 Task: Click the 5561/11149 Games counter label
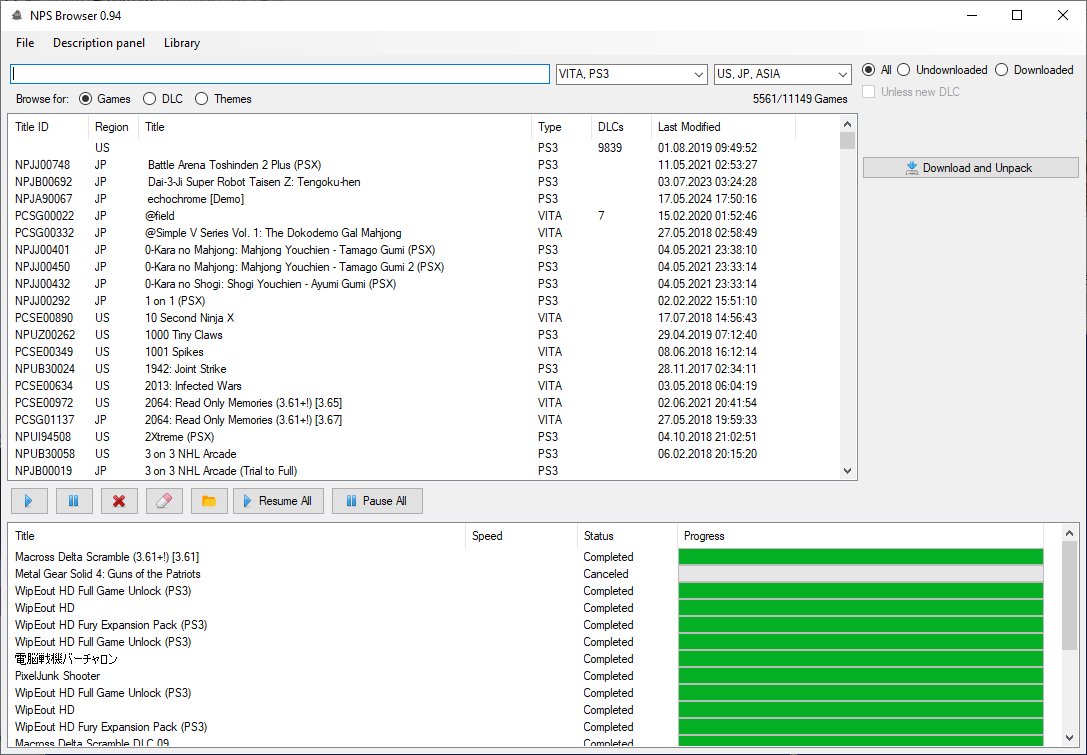pyautogui.click(x=800, y=99)
